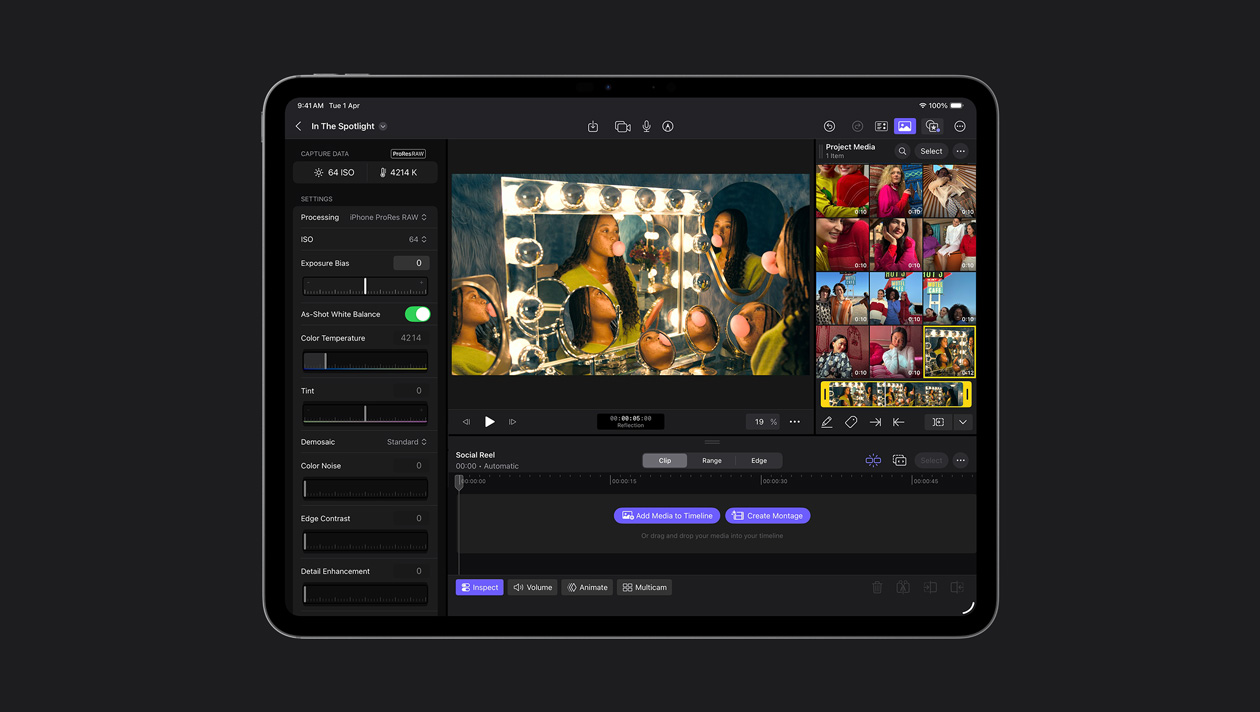1260x712 pixels.
Task: Open the Multicam tab
Action: (x=644, y=587)
